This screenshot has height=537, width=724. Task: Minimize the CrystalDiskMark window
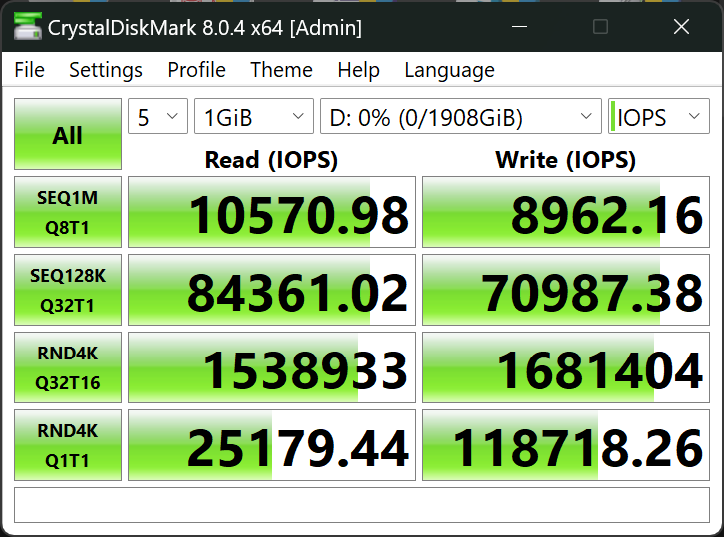click(519, 27)
